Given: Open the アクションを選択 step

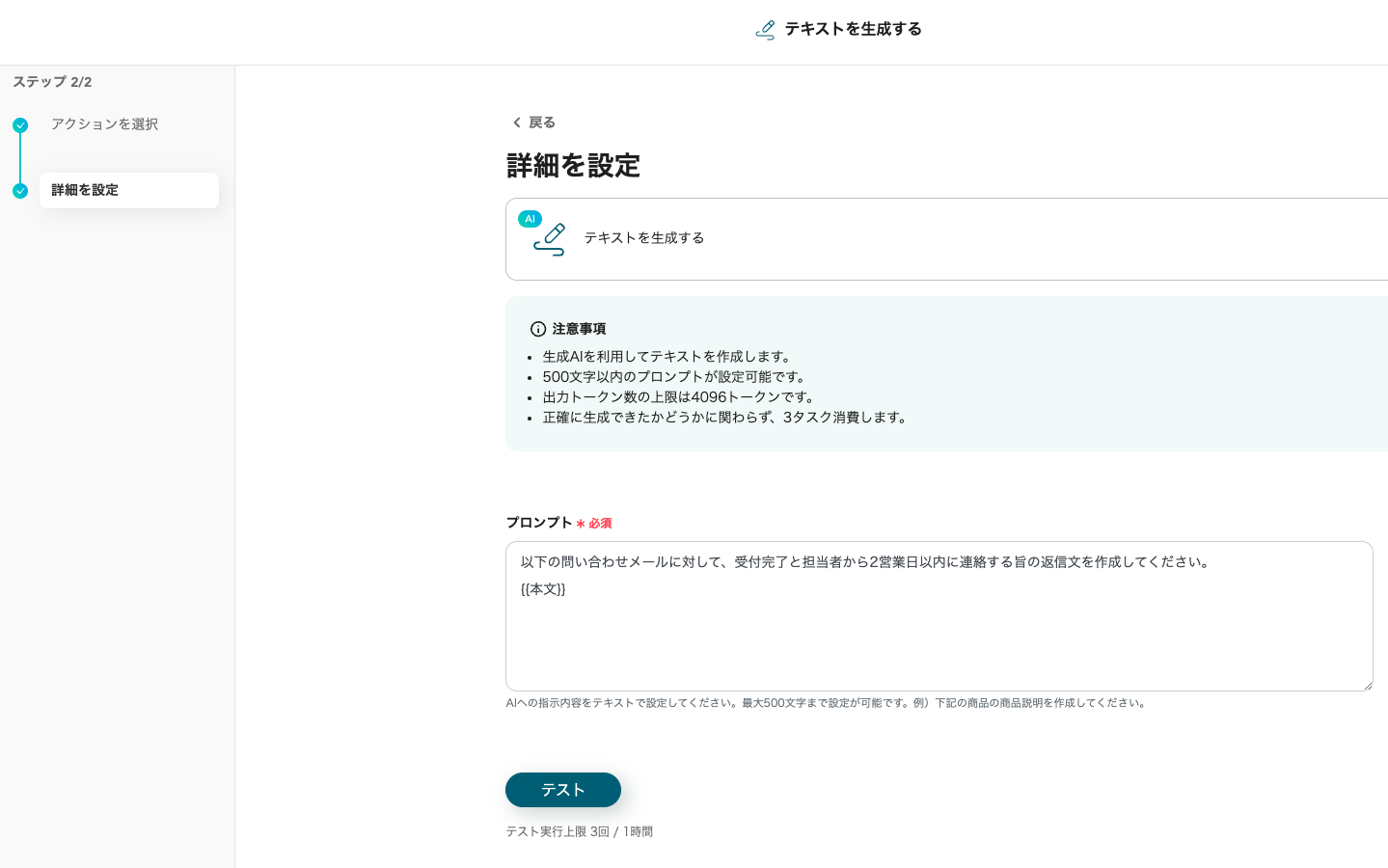Looking at the screenshot, I should tap(104, 124).
